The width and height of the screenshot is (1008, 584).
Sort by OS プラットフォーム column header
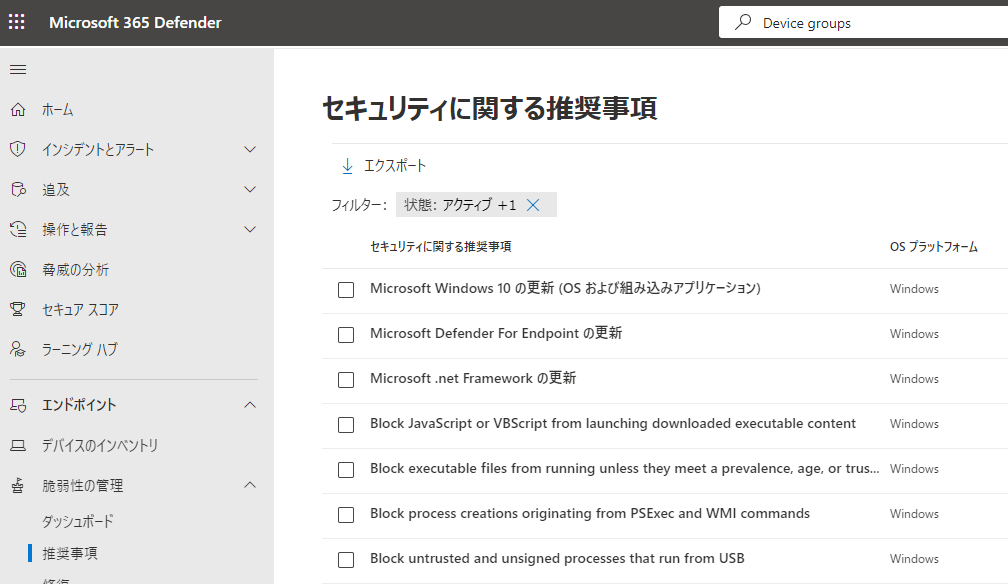pyautogui.click(x=933, y=246)
